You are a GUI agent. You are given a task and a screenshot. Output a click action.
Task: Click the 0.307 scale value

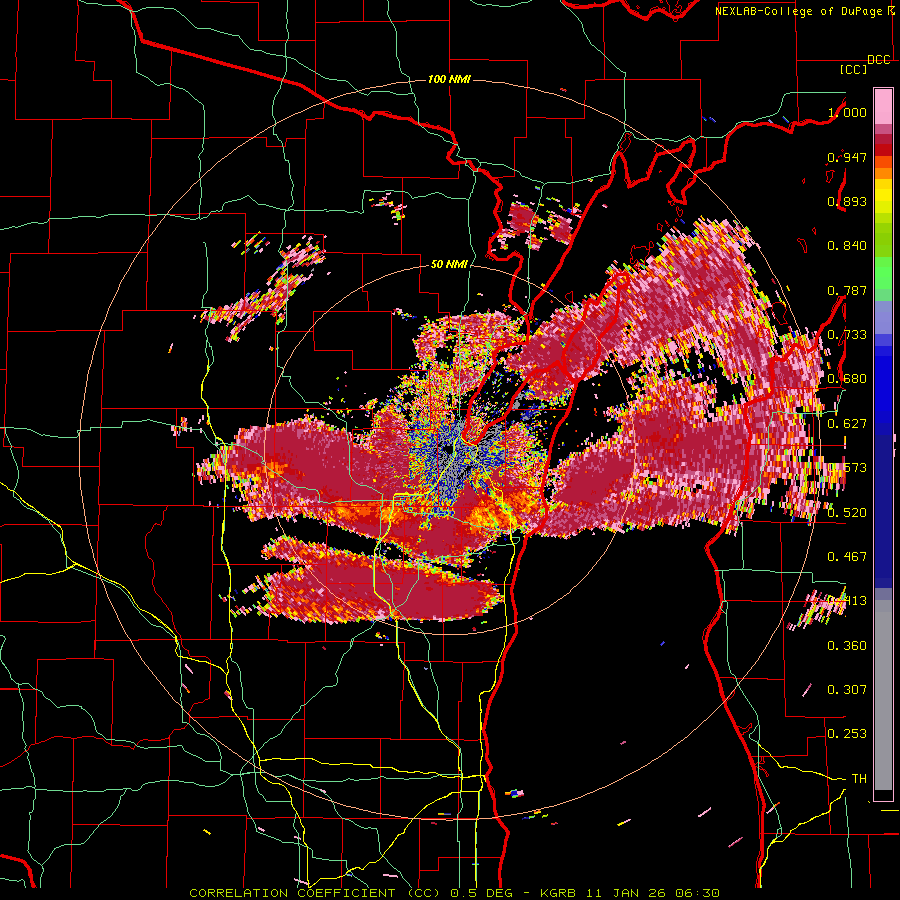[x=847, y=690]
